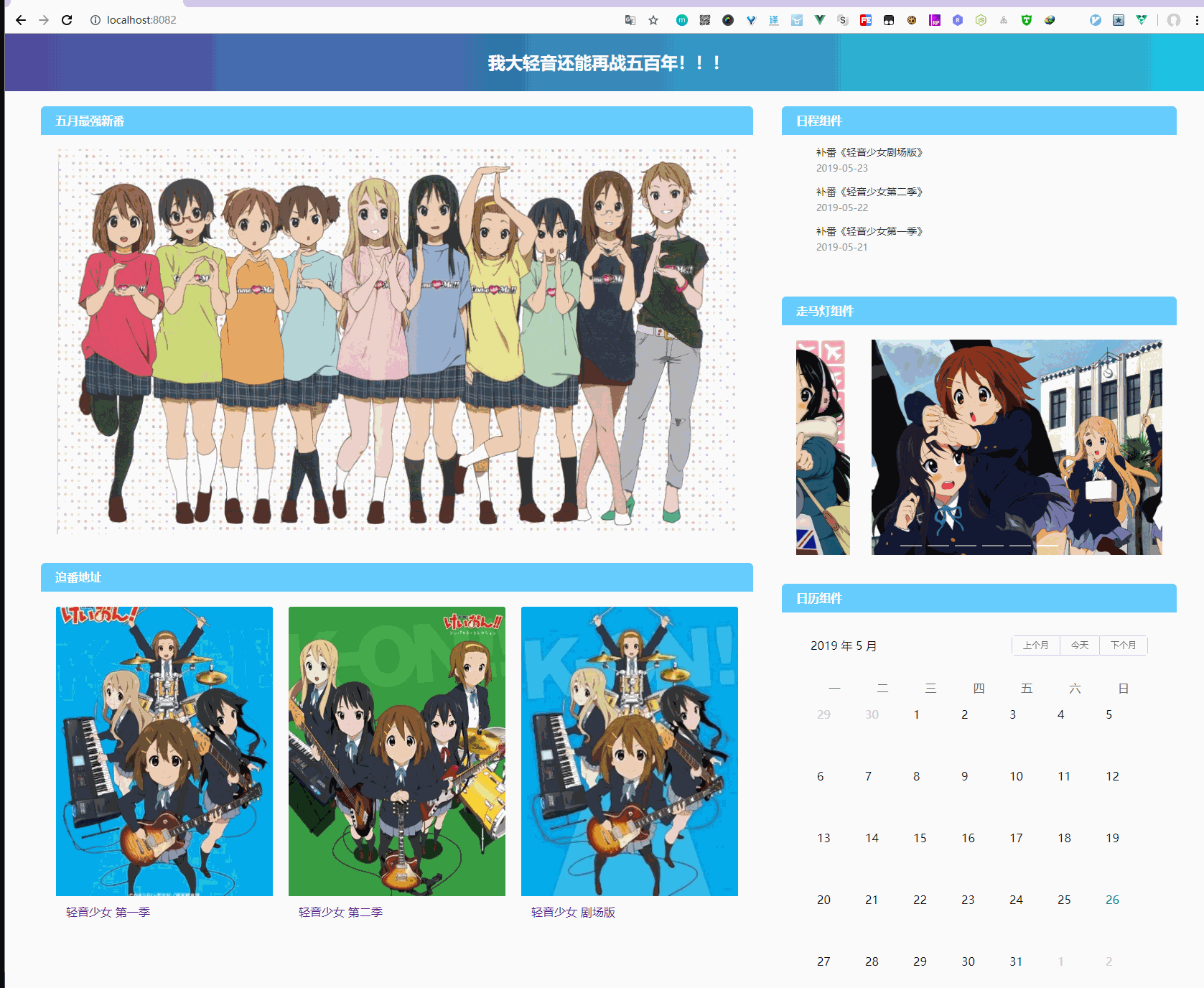Select the schedule entry 补番《轻音少女剧场版》

(869, 152)
